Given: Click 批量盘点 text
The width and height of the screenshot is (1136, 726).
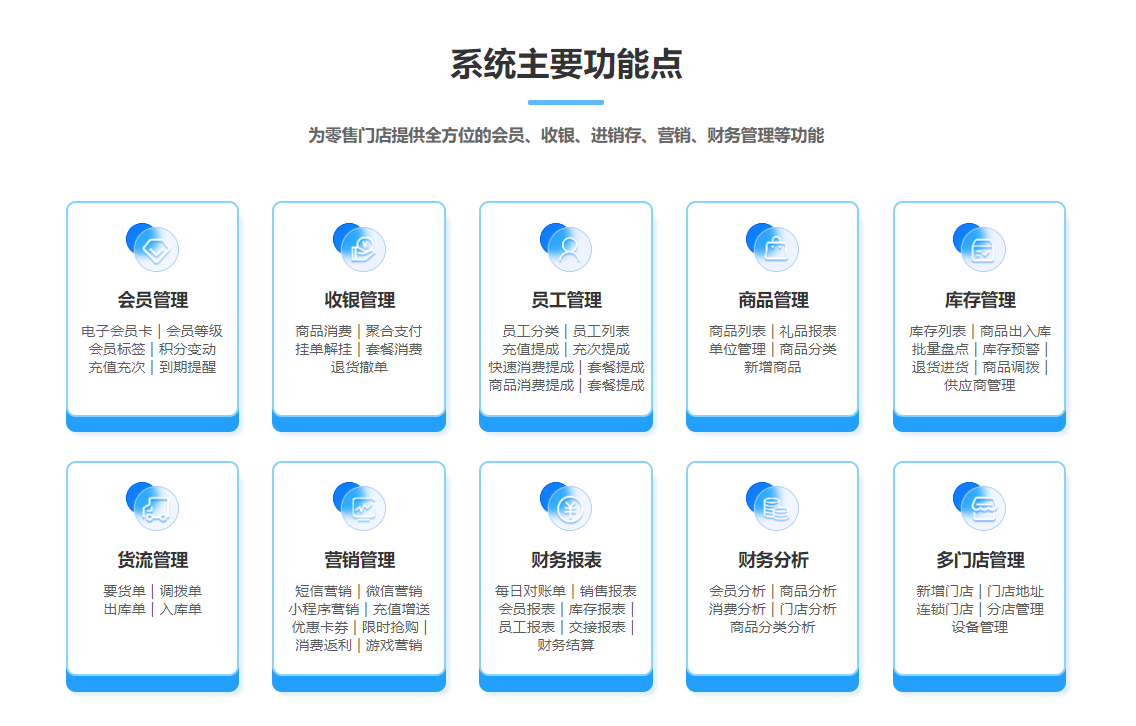Looking at the screenshot, I should [x=940, y=349].
